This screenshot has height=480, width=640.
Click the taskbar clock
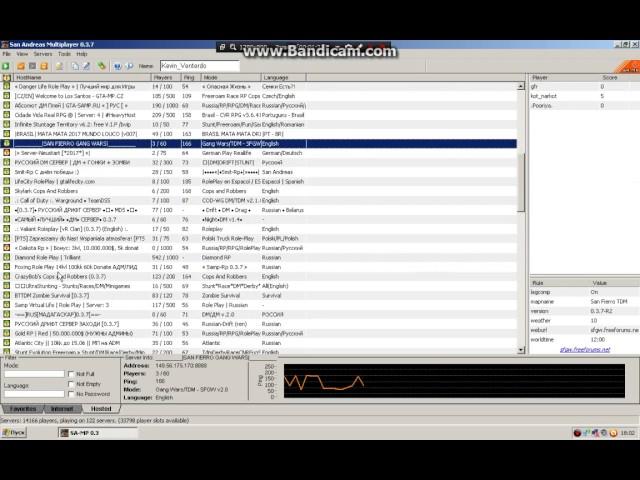coord(627,433)
